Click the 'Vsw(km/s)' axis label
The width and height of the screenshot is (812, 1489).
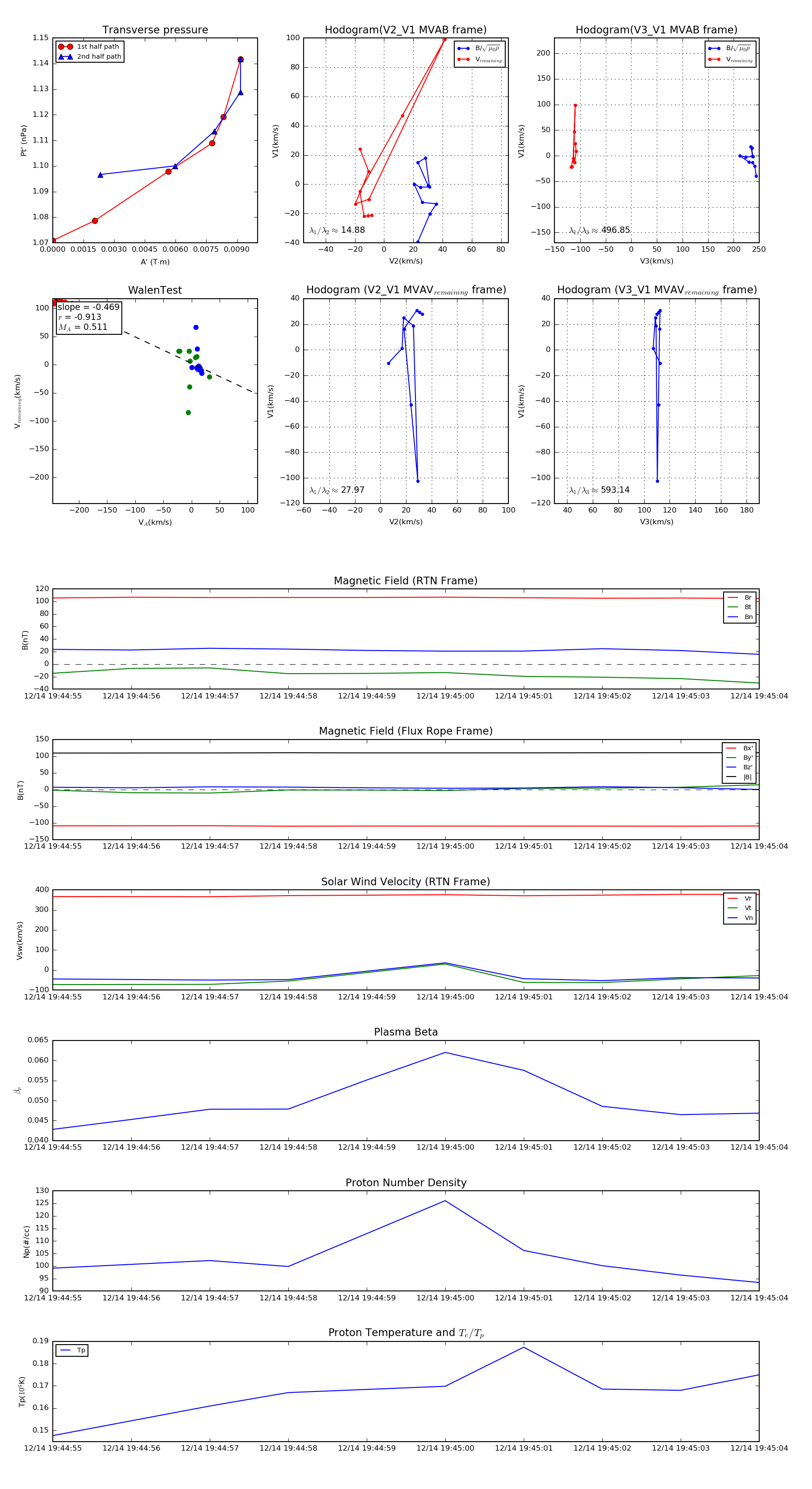20,940
